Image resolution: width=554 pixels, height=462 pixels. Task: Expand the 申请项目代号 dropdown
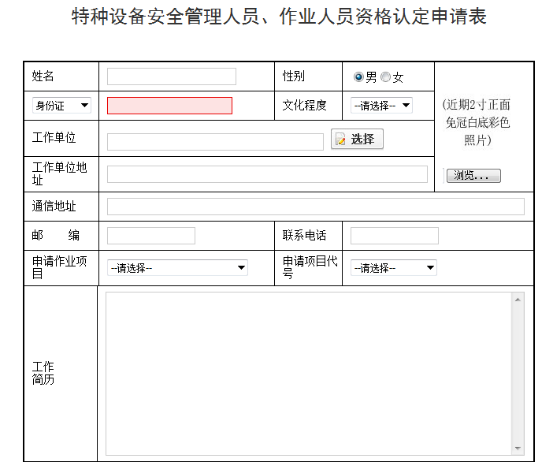coord(393,268)
